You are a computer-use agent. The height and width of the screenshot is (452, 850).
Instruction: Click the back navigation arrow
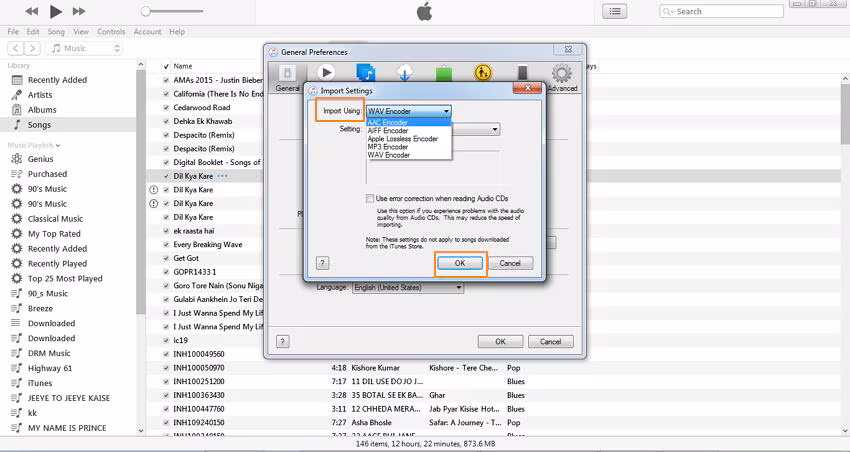coord(16,48)
